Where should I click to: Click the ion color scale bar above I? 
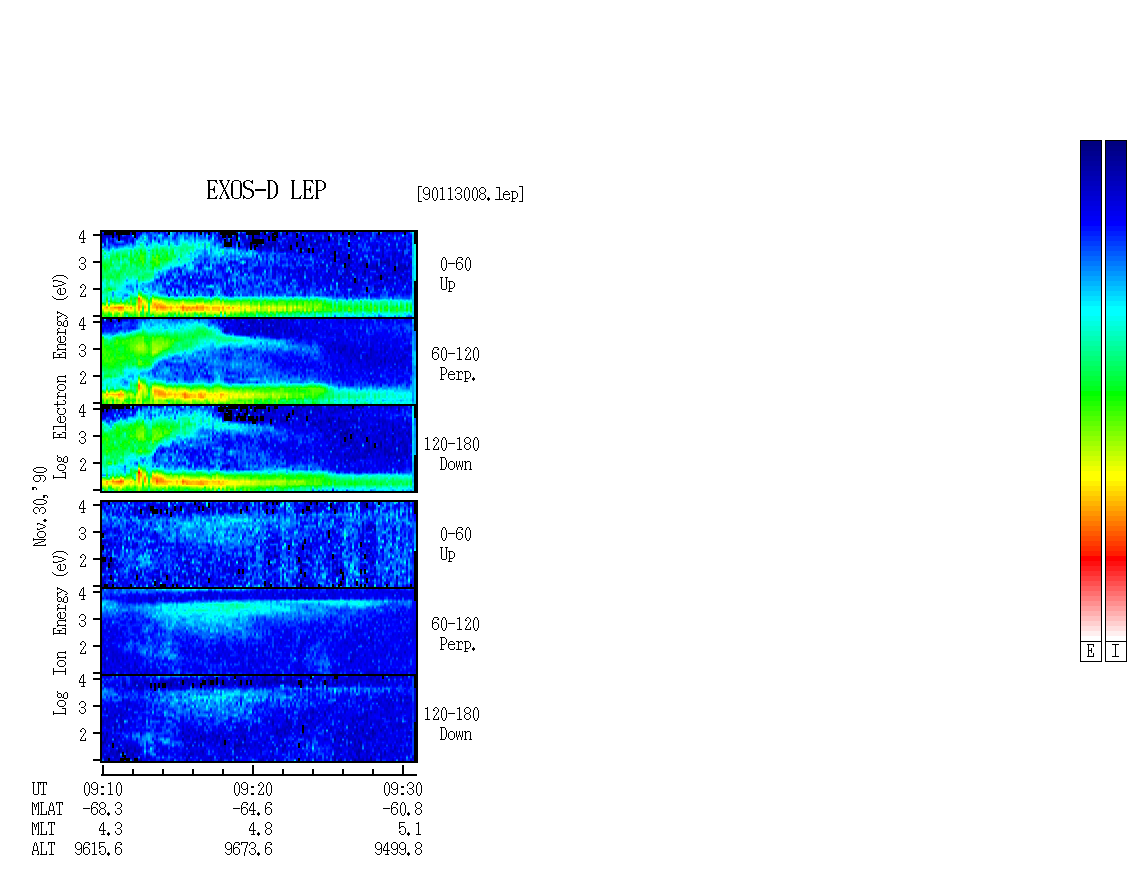(x=1116, y=390)
